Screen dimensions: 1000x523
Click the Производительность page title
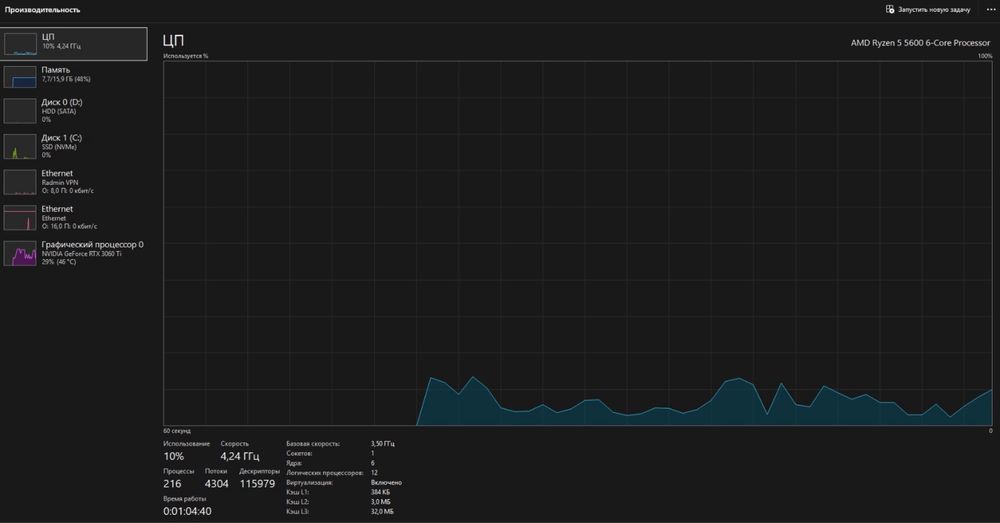tap(43, 10)
